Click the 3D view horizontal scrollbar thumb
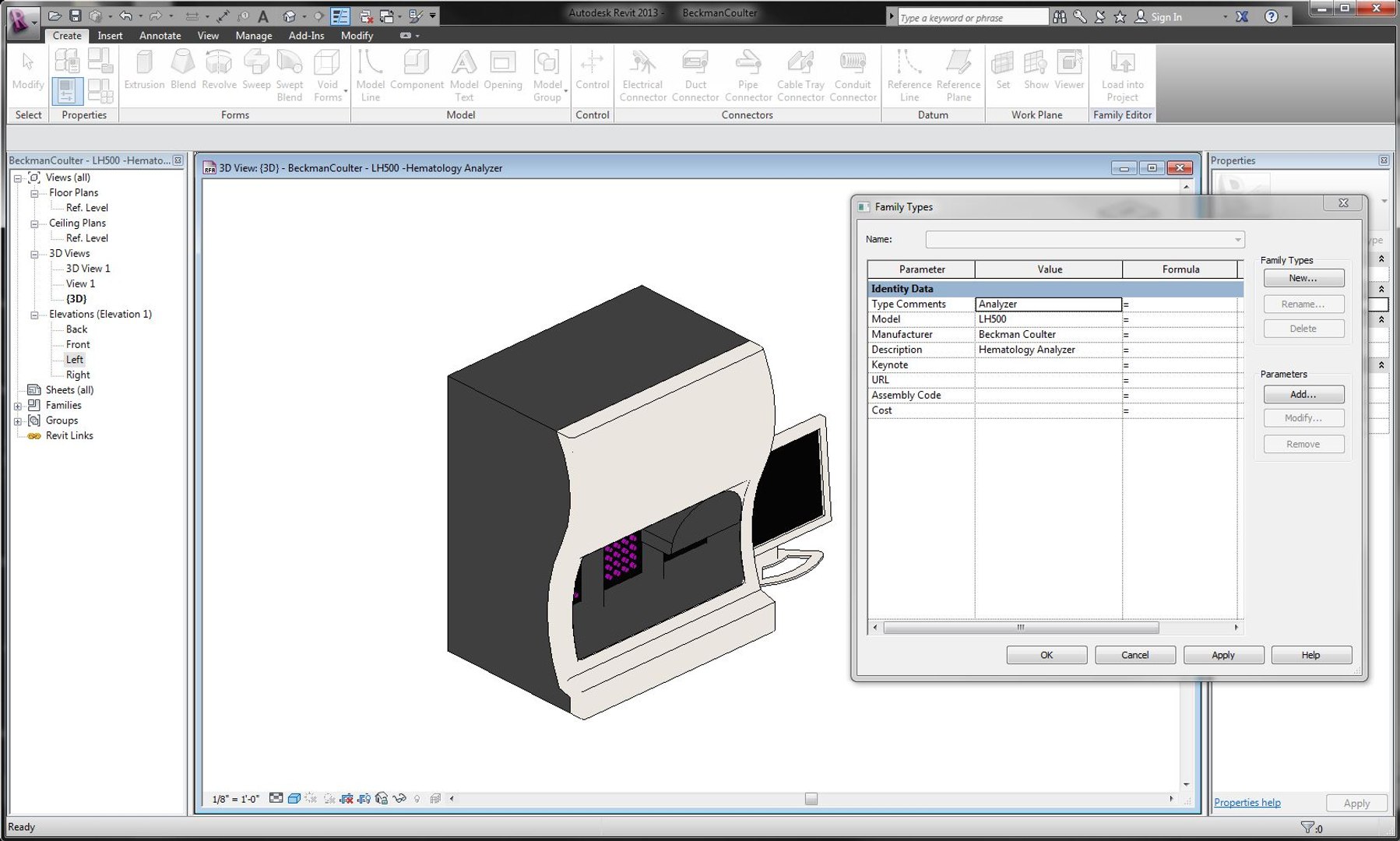 point(811,799)
